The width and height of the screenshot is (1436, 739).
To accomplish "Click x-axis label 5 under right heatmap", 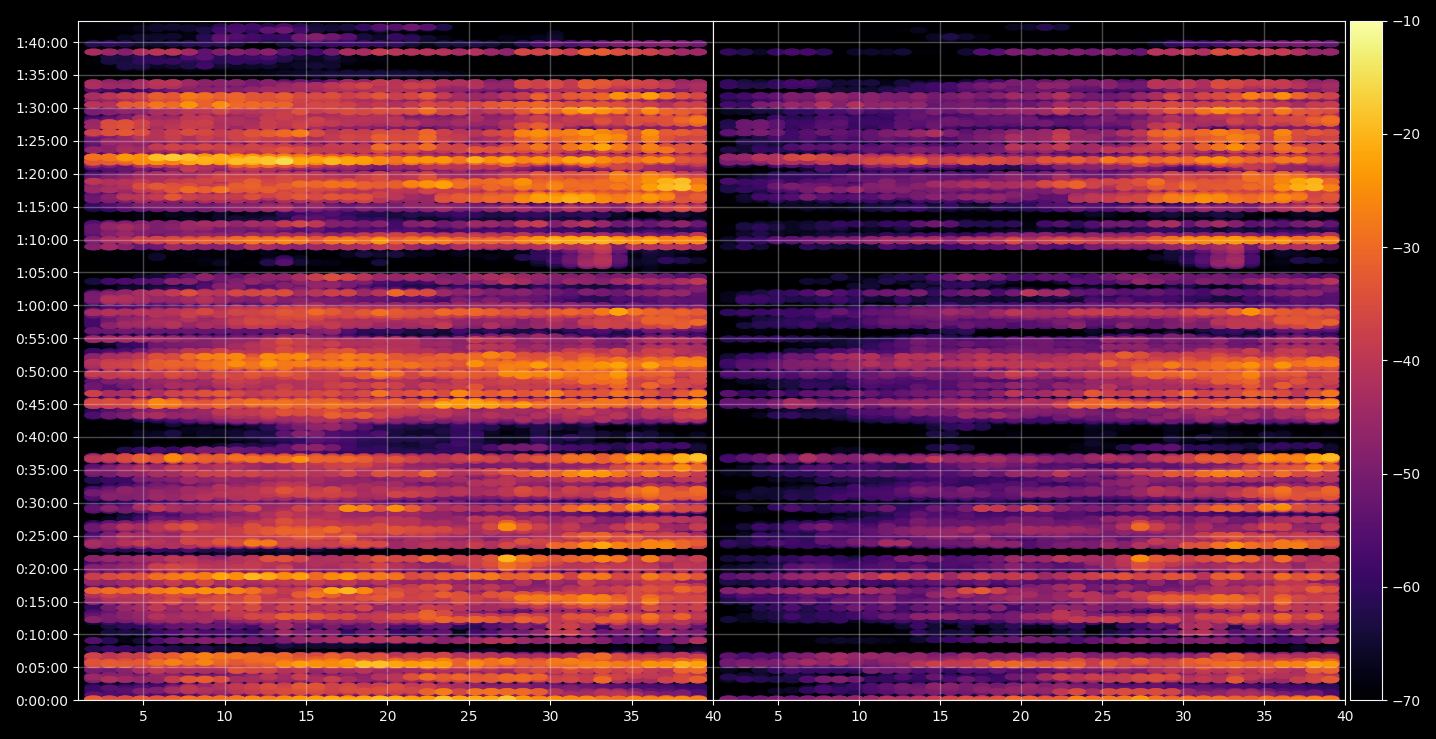I will (x=778, y=717).
